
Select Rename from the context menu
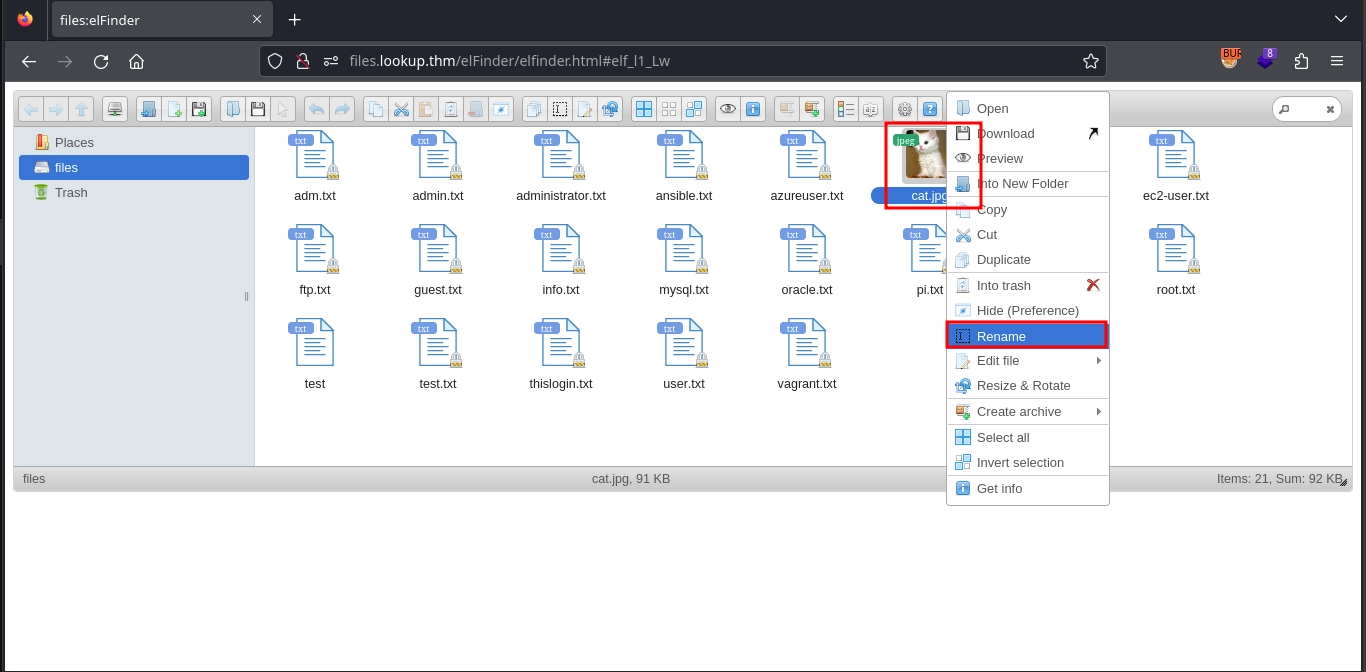(x=1027, y=336)
